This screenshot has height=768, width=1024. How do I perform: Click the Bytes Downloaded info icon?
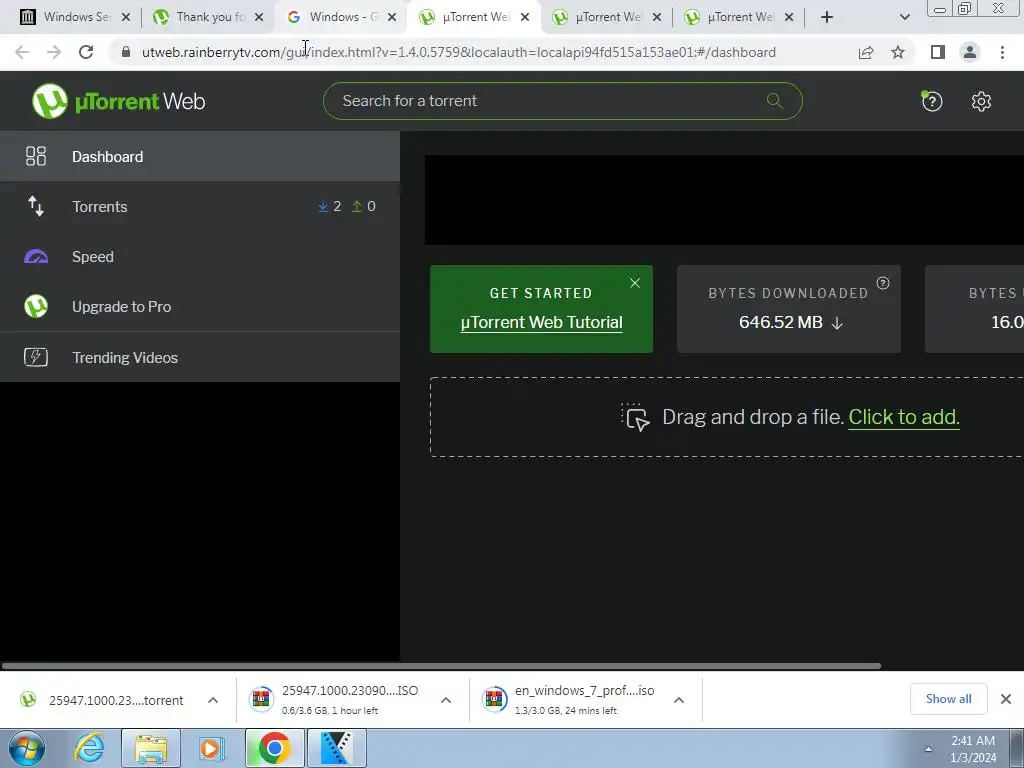(x=883, y=283)
